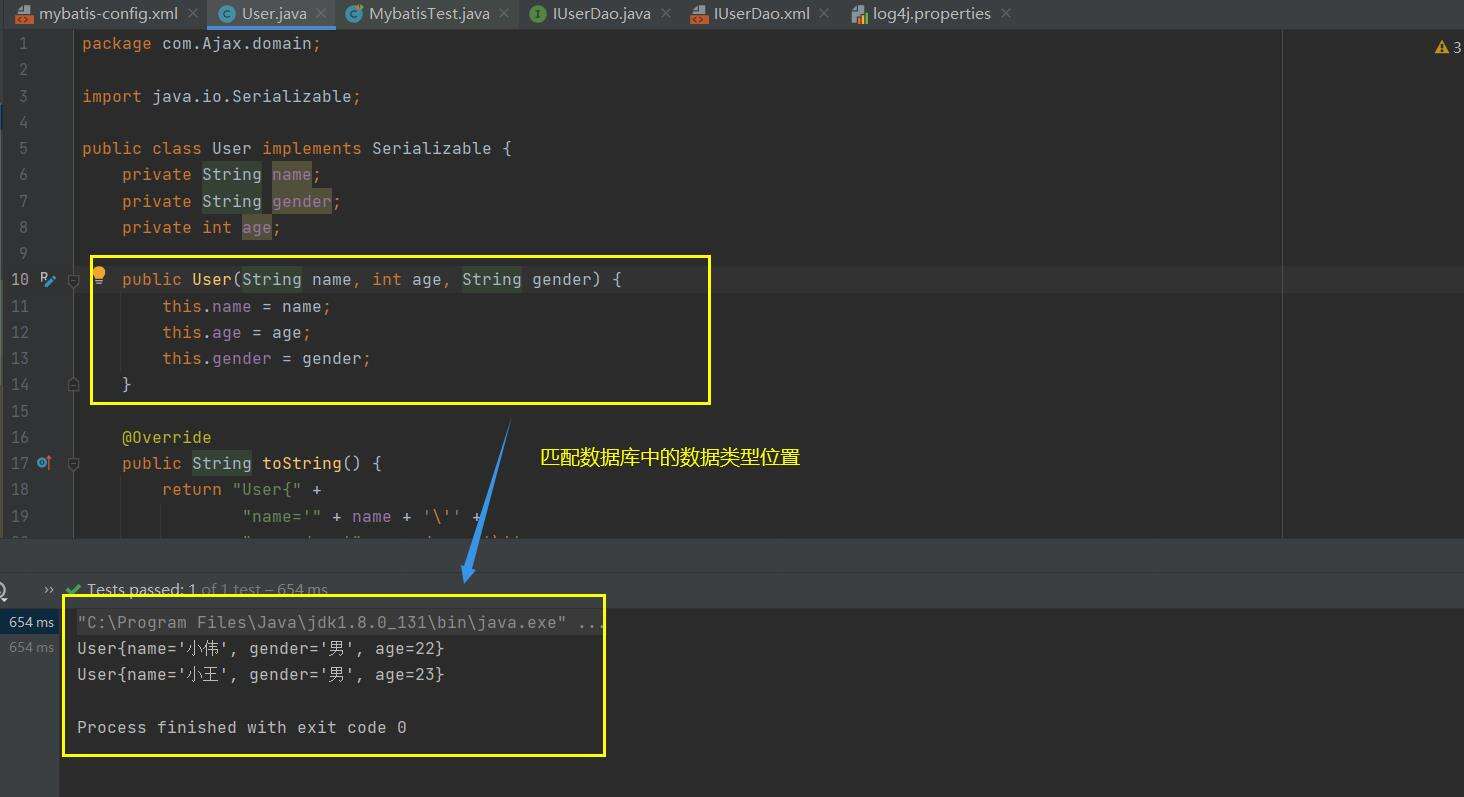
Task: Click fold end marker on line 14
Action: [73, 384]
